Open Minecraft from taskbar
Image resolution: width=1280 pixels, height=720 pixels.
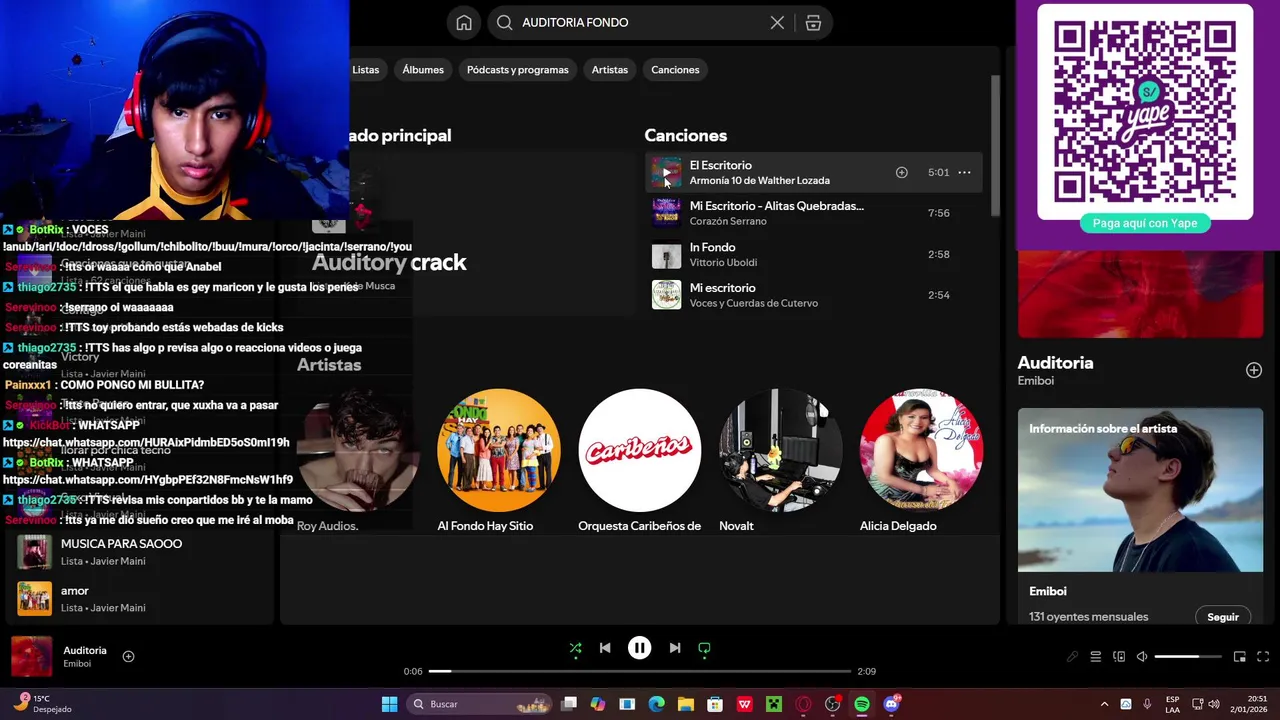(773, 704)
